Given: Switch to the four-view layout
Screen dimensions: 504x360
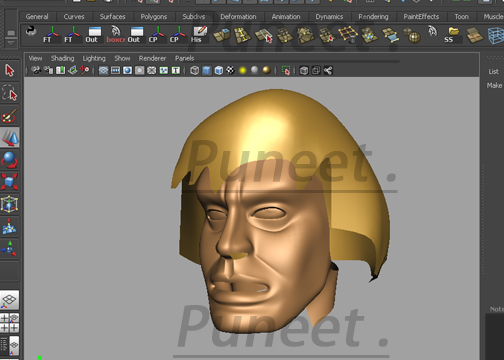Looking at the screenshot, I should (x=10, y=323).
